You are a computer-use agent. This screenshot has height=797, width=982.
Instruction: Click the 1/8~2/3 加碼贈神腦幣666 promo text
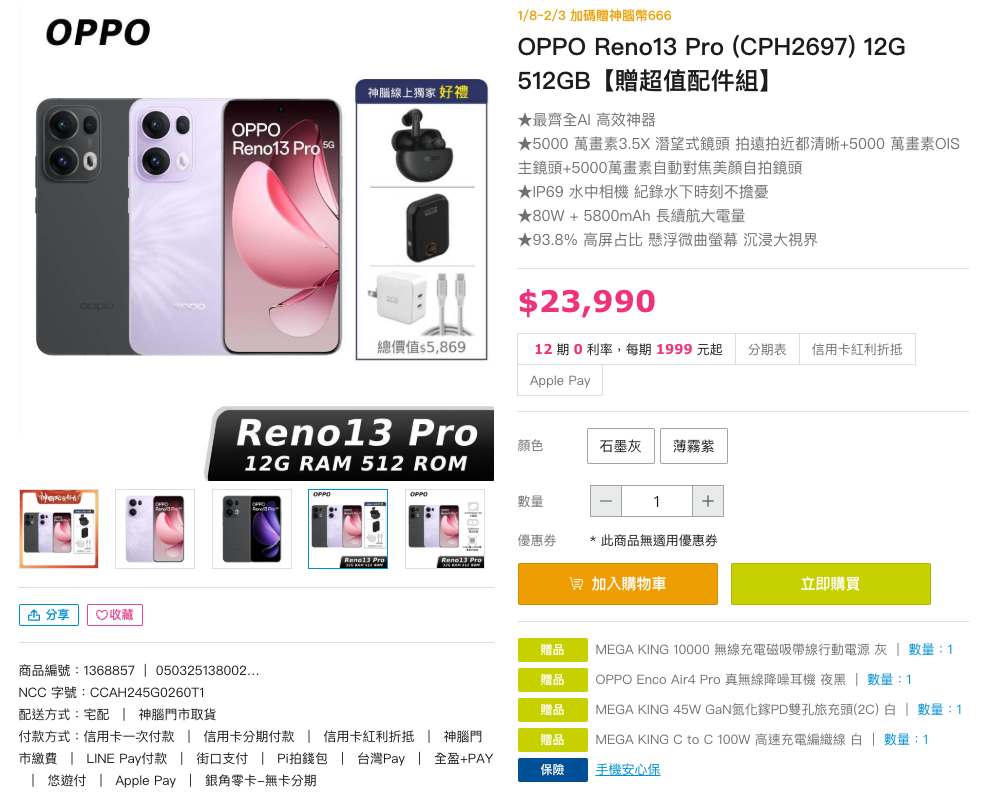point(594,16)
